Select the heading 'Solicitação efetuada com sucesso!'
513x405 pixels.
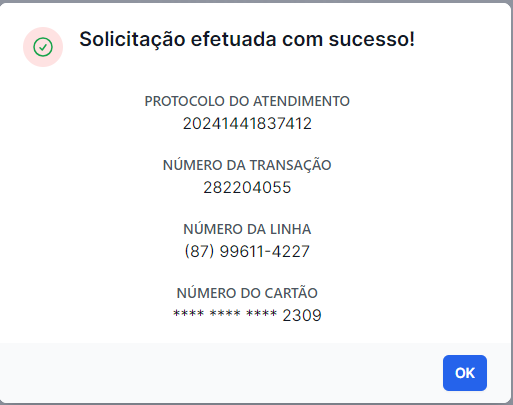click(247, 39)
